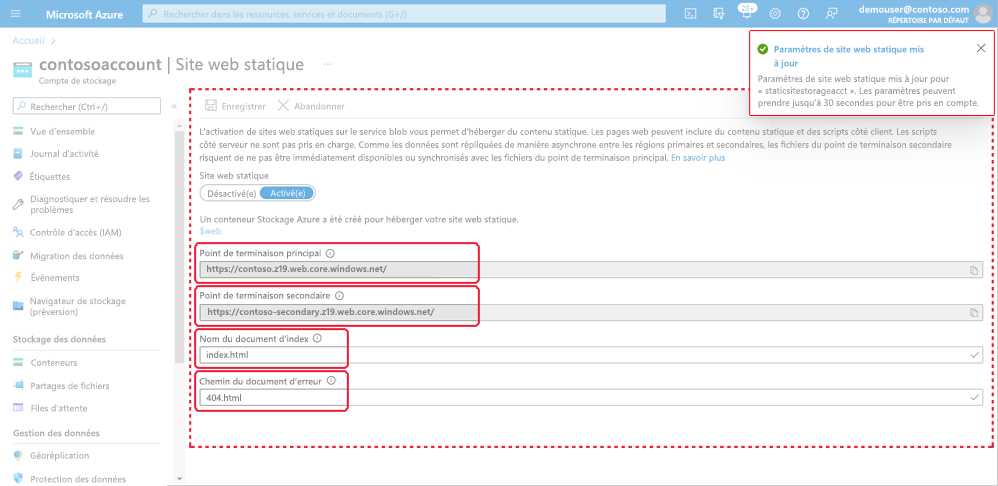Click the Vue d'ensemble icon in sidebar
The height and width of the screenshot is (486, 998).
(x=18, y=132)
